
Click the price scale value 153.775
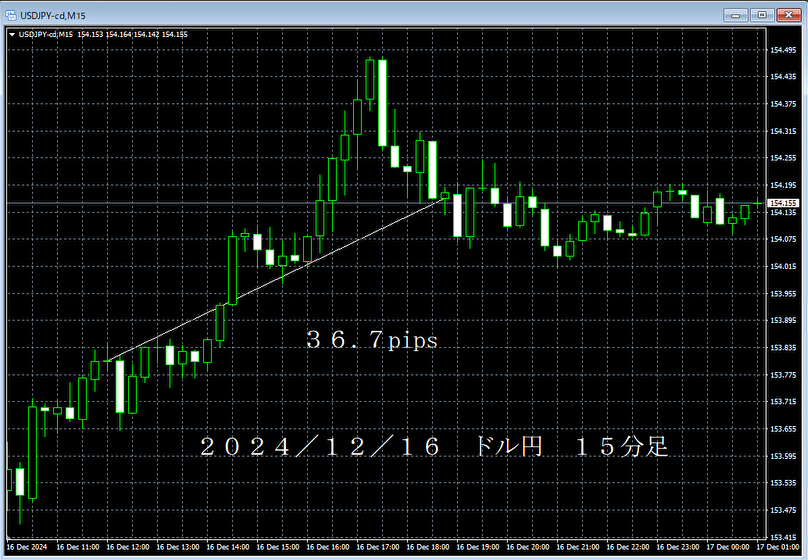tap(783, 375)
